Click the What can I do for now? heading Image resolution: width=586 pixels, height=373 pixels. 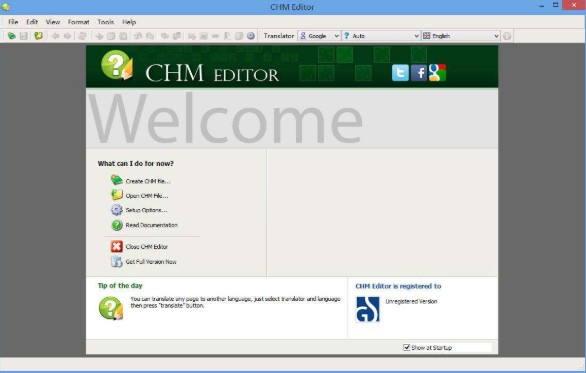coord(136,163)
